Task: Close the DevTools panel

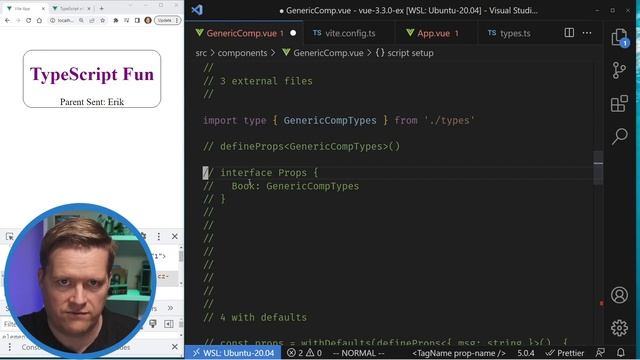Action: point(175,236)
